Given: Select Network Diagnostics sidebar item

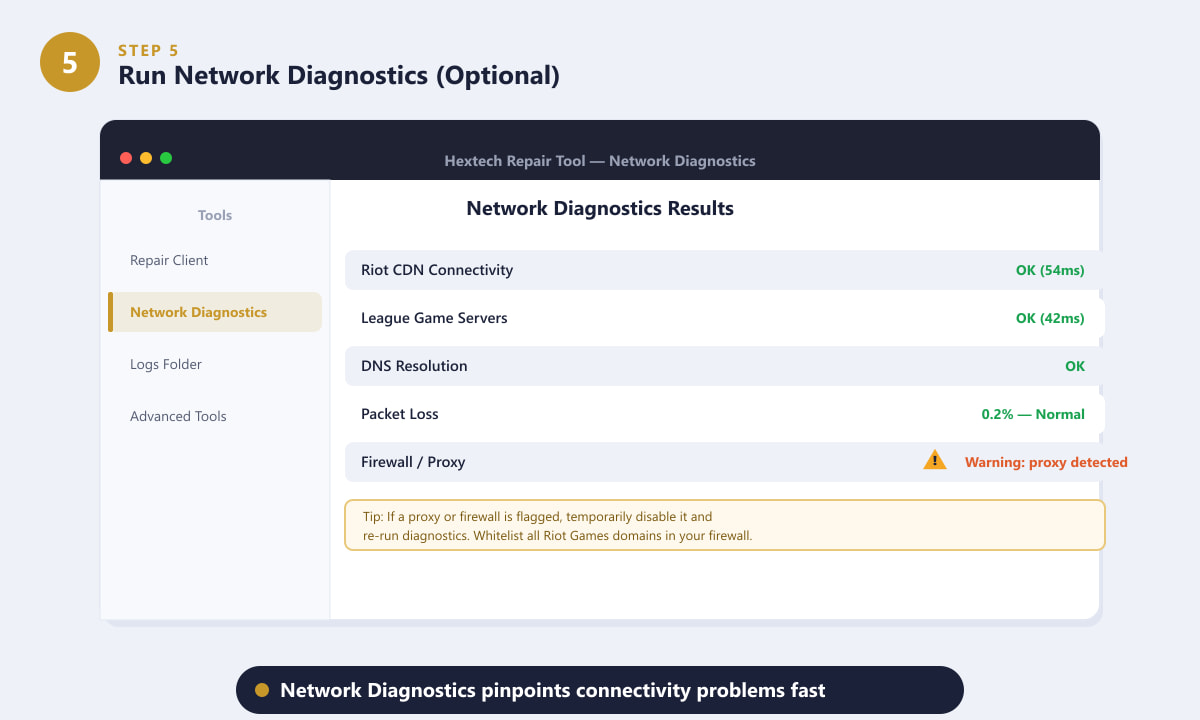Looking at the screenshot, I should (x=215, y=312).
